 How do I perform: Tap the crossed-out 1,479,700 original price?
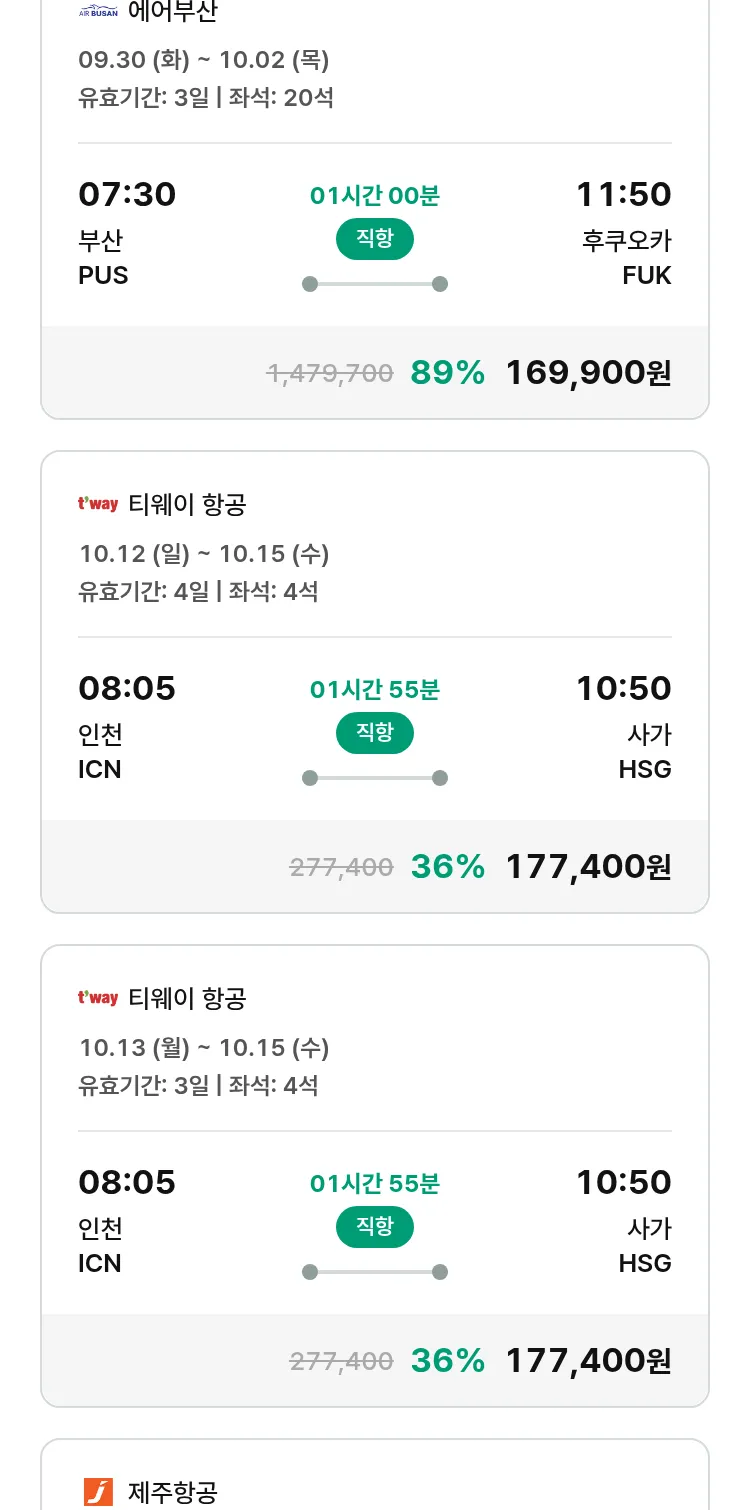tap(330, 374)
